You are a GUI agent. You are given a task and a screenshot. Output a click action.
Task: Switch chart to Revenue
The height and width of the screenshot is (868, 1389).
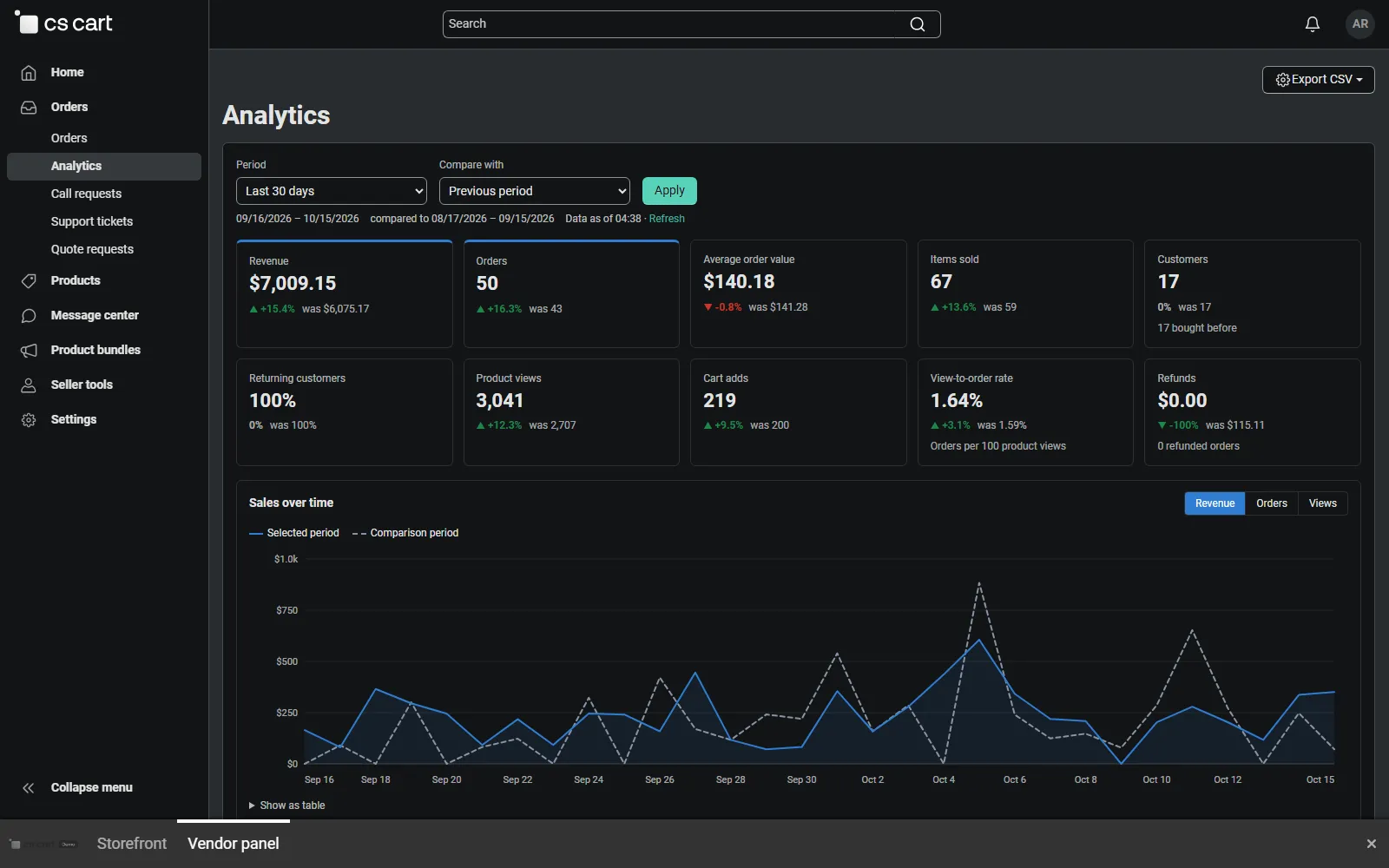tap(1215, 503)
